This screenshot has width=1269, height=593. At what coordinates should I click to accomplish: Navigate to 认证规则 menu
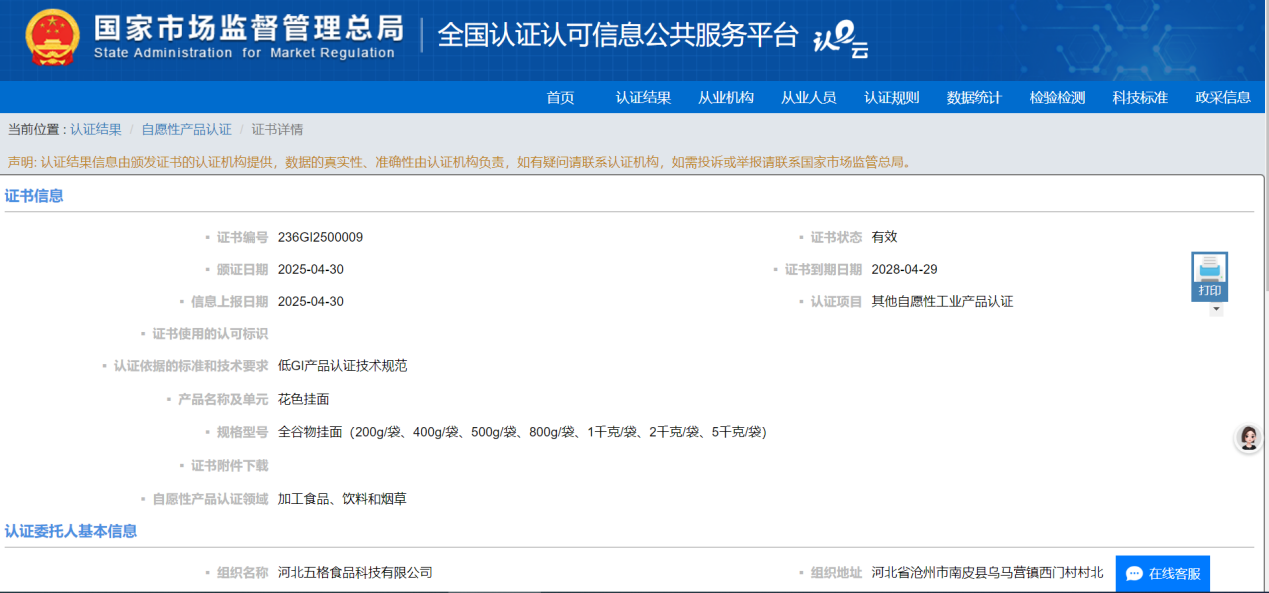(x=891, y=98)
